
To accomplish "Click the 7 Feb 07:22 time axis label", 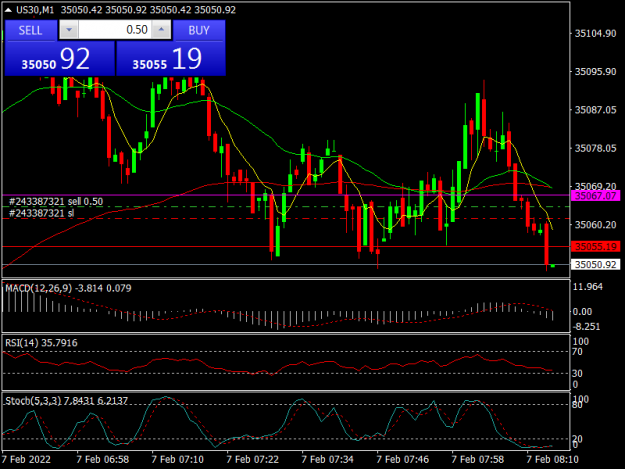I will (253, 459).
